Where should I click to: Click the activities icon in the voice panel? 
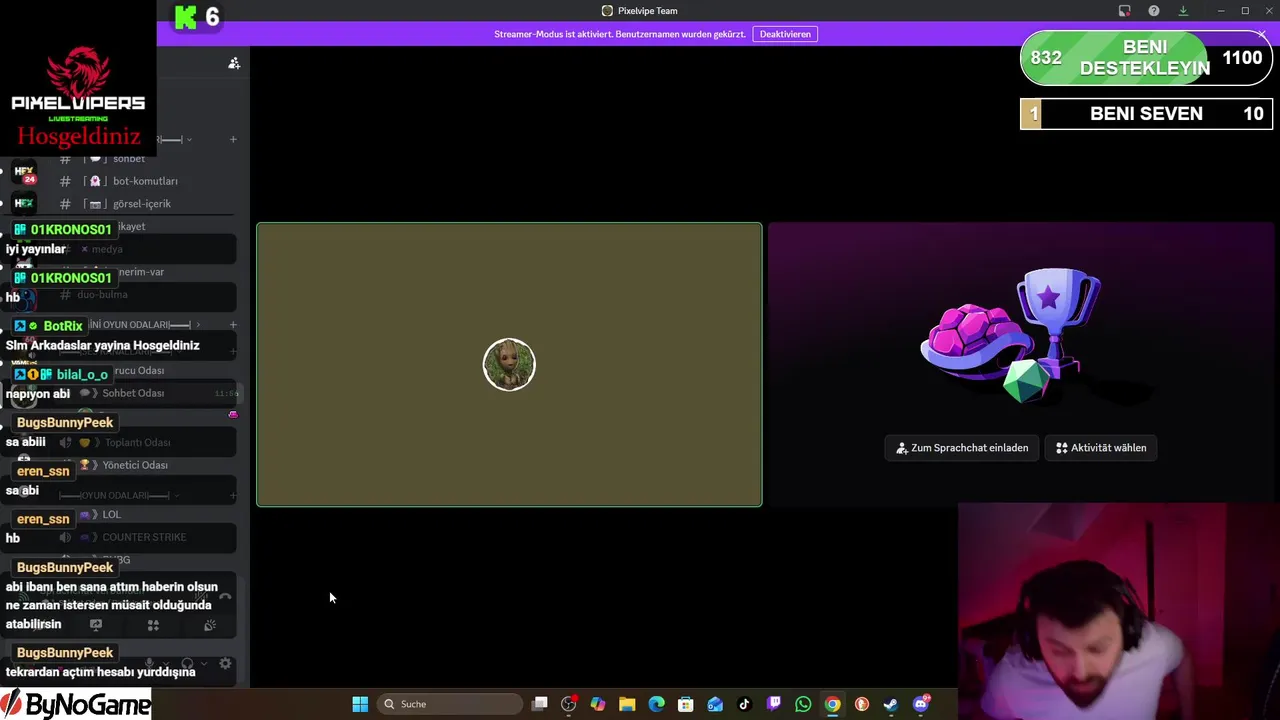coord(153,625)
